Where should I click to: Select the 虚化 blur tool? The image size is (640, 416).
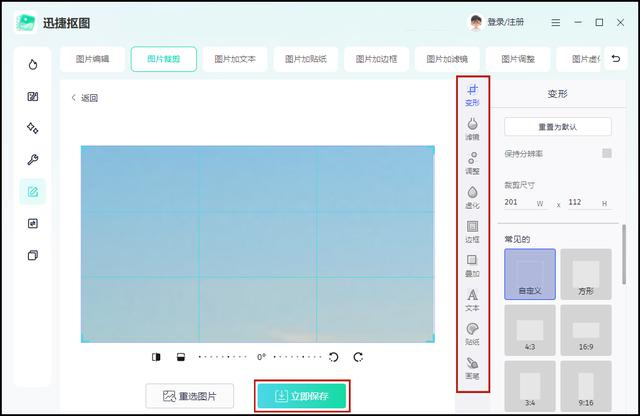(472, 198)
